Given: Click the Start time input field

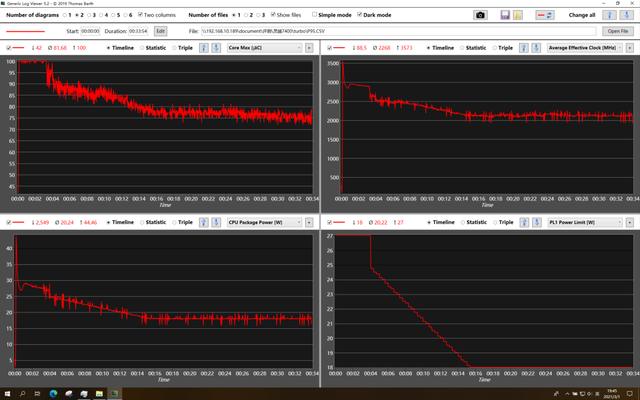Looking at the screenshot, I should 90,31.
